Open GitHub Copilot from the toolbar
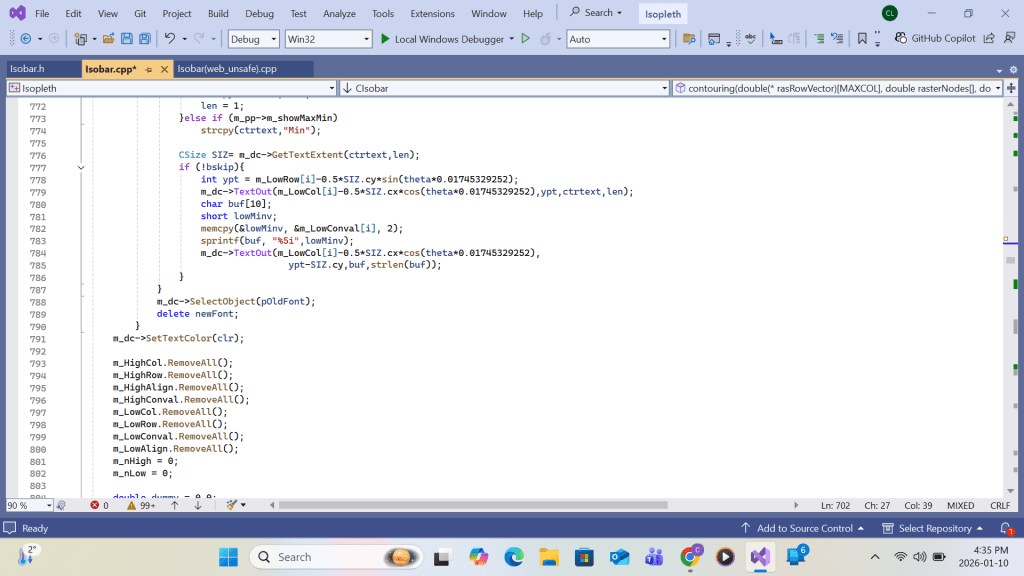The height and width of the screenshot is (576, 1024). tap(934, 39)
